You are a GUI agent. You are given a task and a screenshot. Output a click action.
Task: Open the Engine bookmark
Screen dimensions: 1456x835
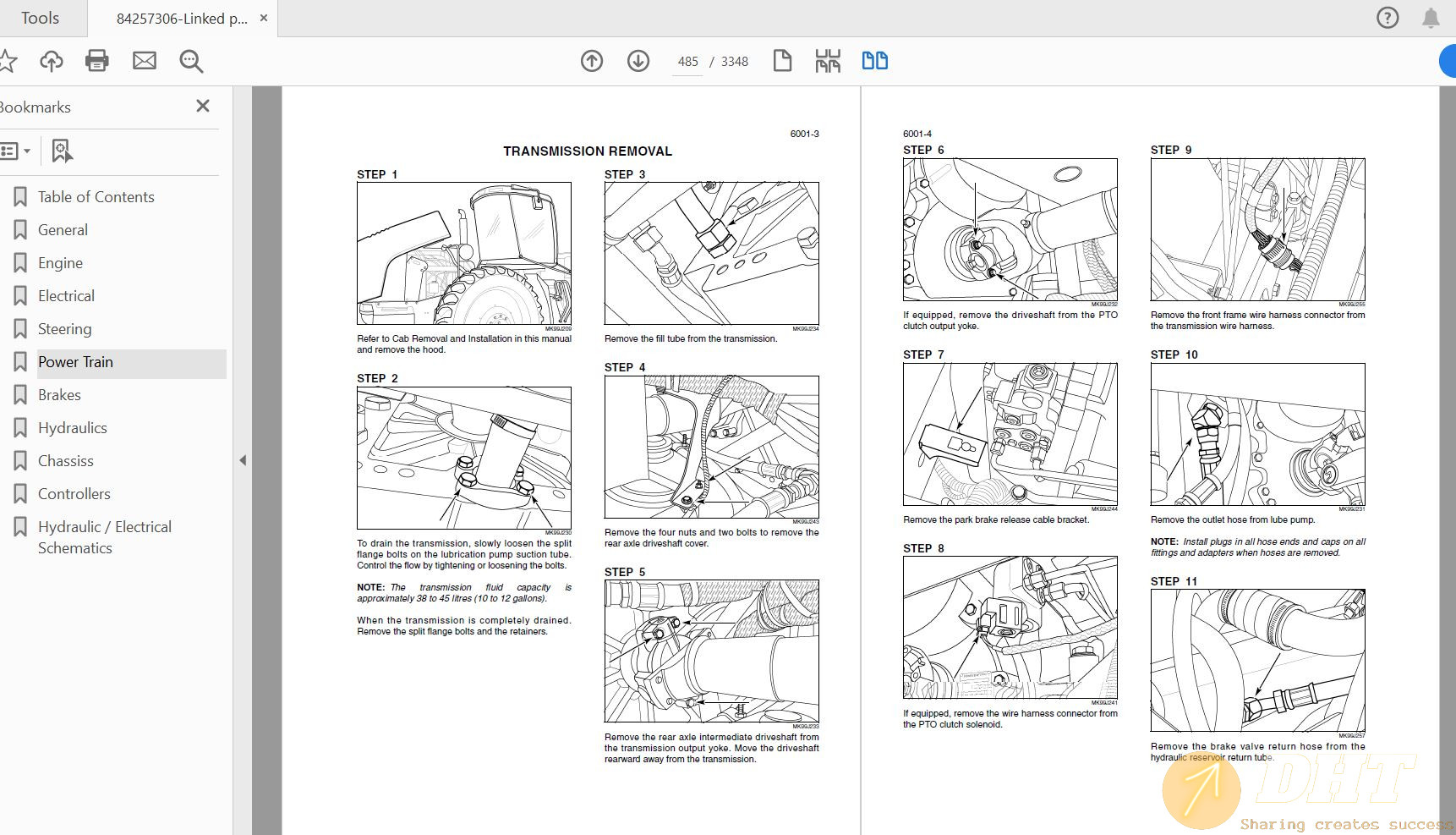60,263
